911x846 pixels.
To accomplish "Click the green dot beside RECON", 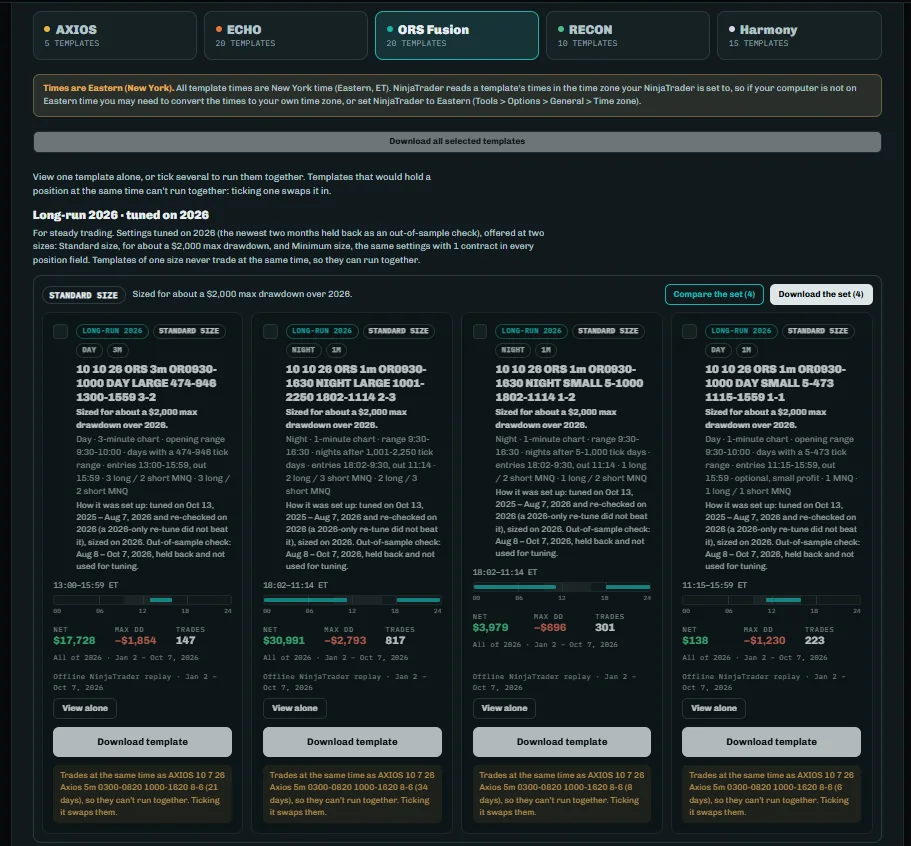I will pyautogui.click(x=561, y=29).
